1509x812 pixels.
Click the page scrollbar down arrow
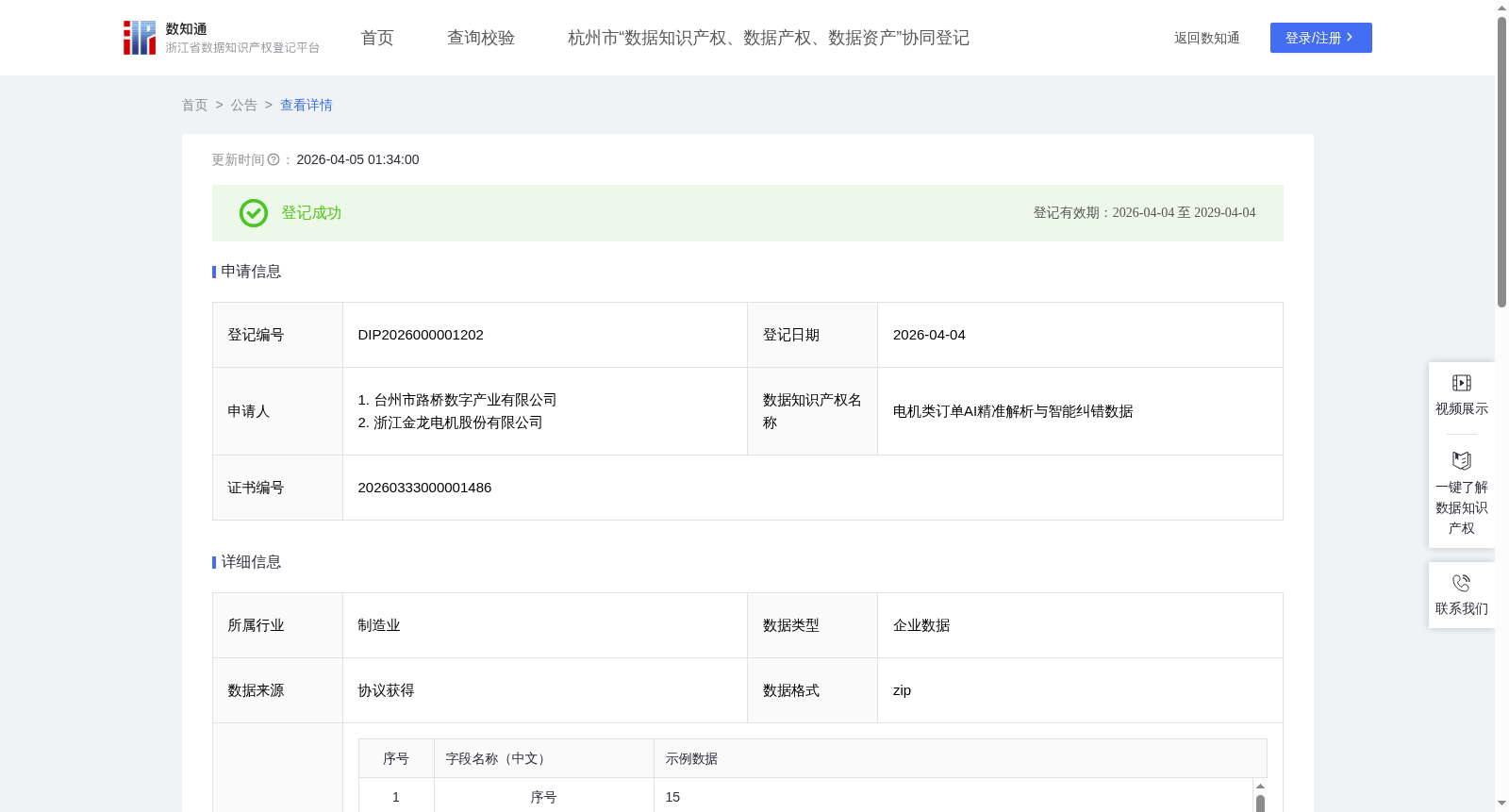[1501, 804]
